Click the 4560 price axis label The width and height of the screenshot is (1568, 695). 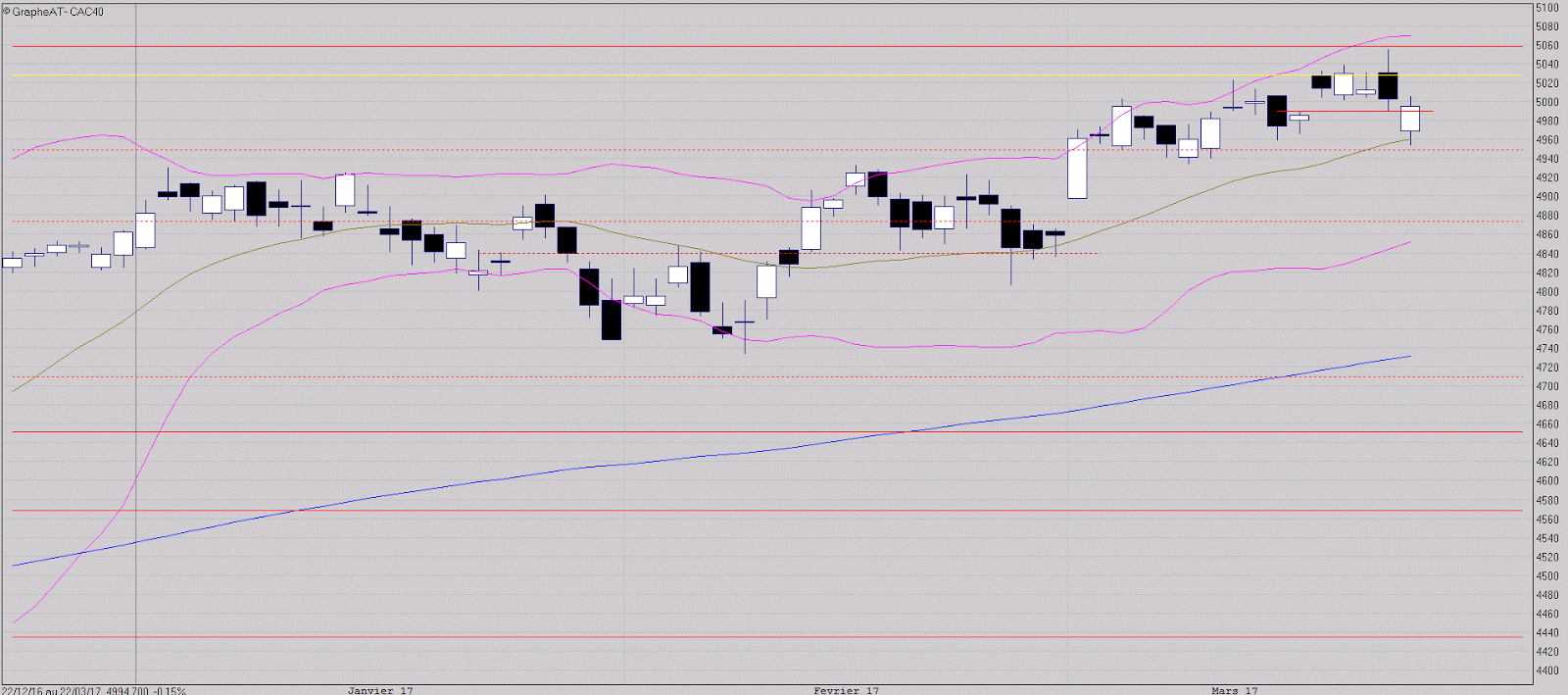[1547, 520]
